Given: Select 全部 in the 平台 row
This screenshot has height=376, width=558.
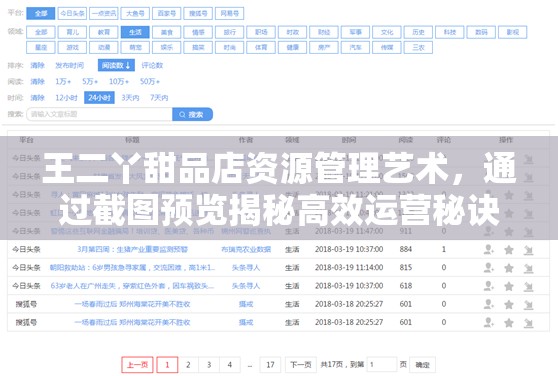Looking at the screenshot, I should 41,14.
